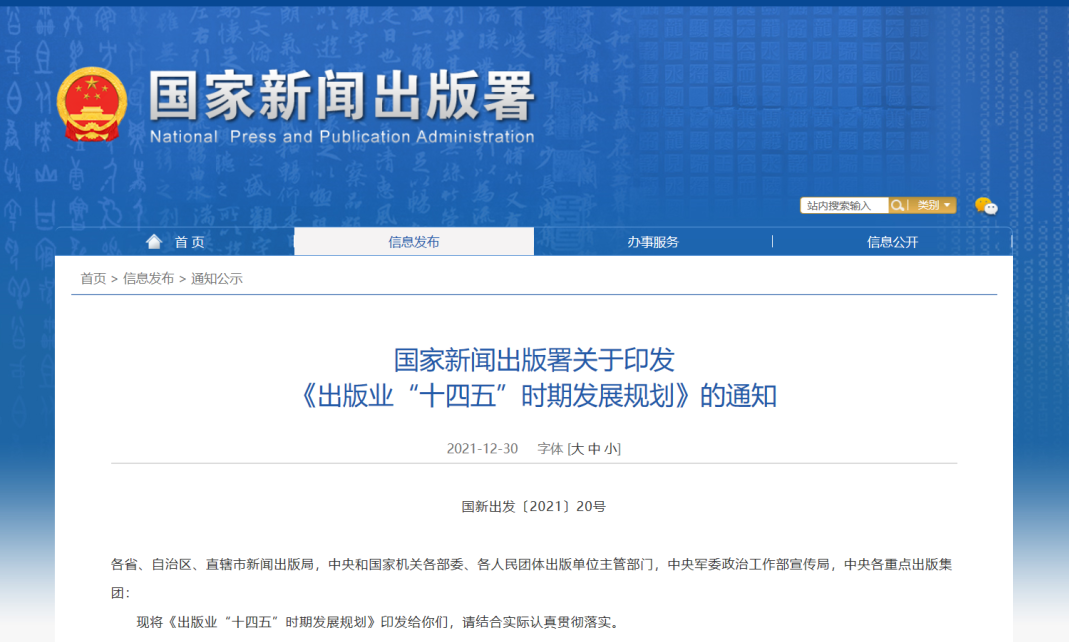Expand the 类别 category dropdown

click(933, 205)
